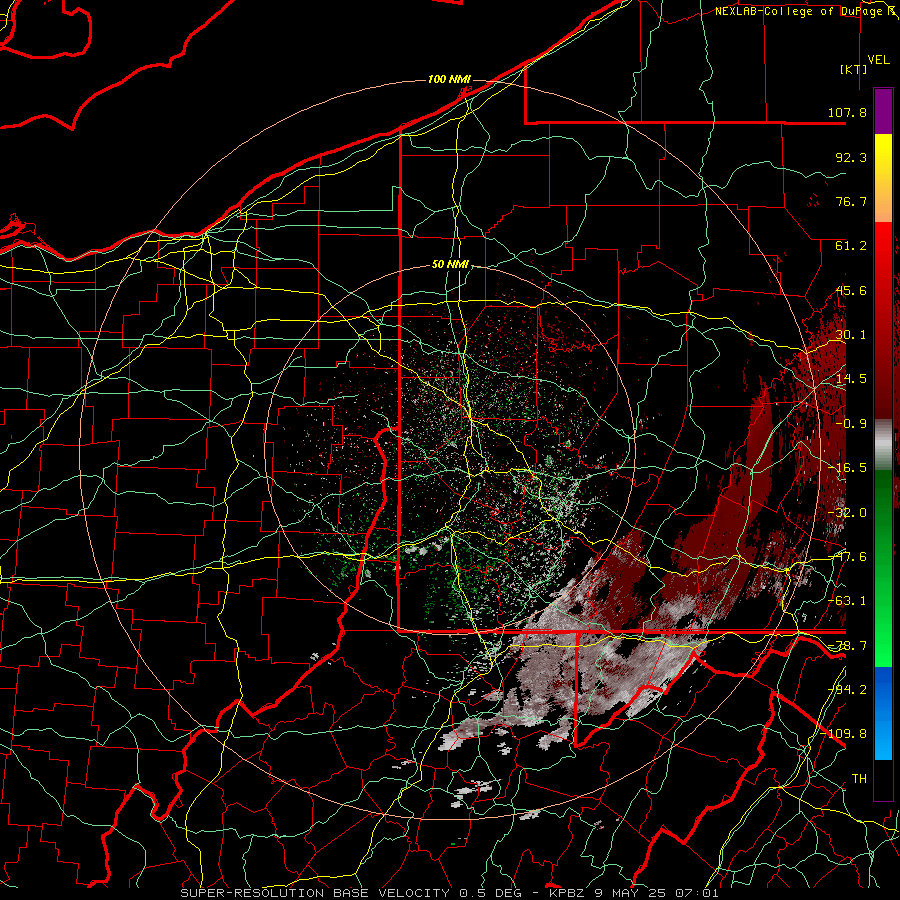Click the VEL legend title
This screenshot has width=900, height=900.
[x=879, y=60]
